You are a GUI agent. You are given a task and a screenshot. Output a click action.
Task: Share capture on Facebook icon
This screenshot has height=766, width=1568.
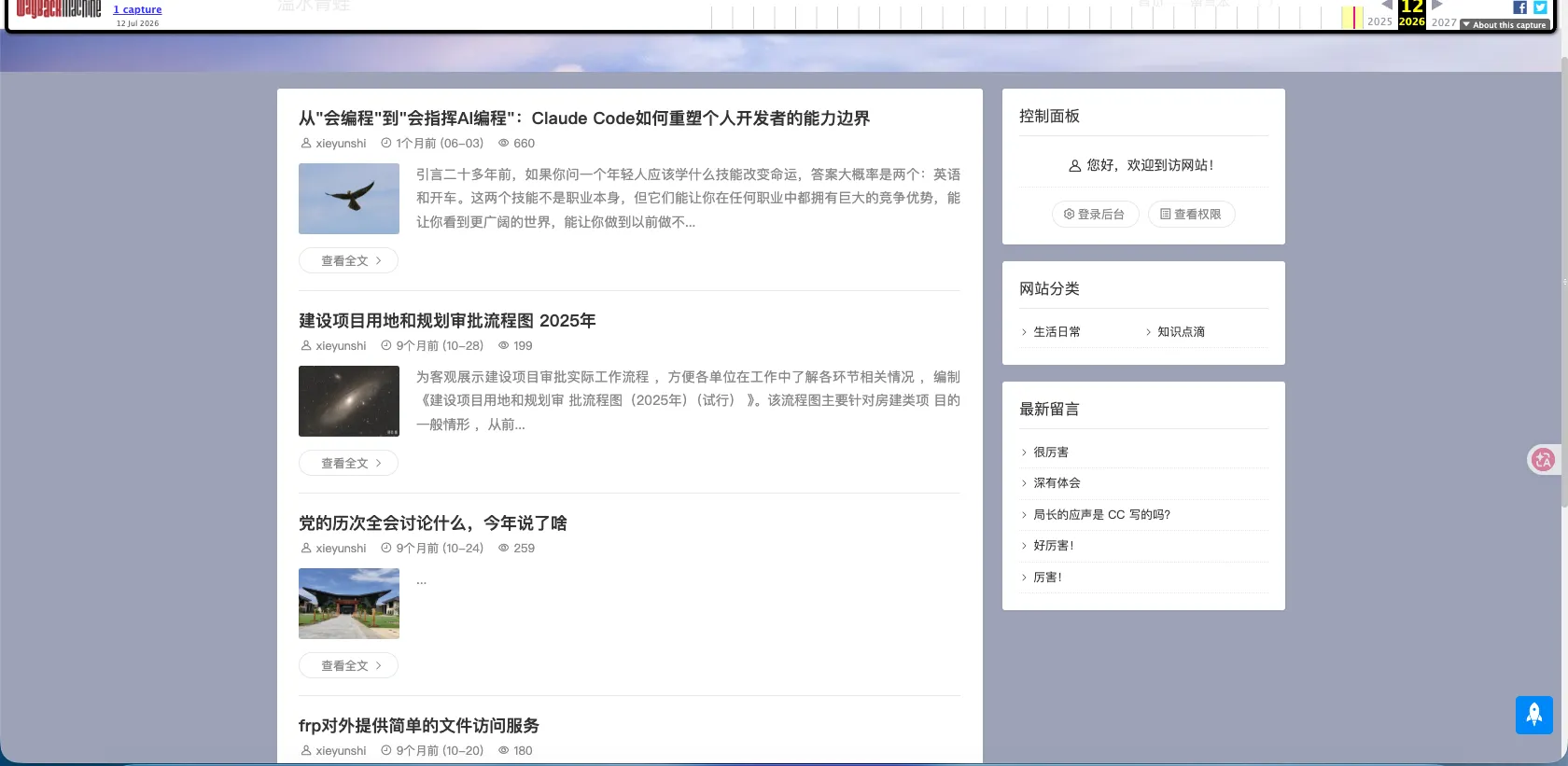click(x=1519, y=7)
